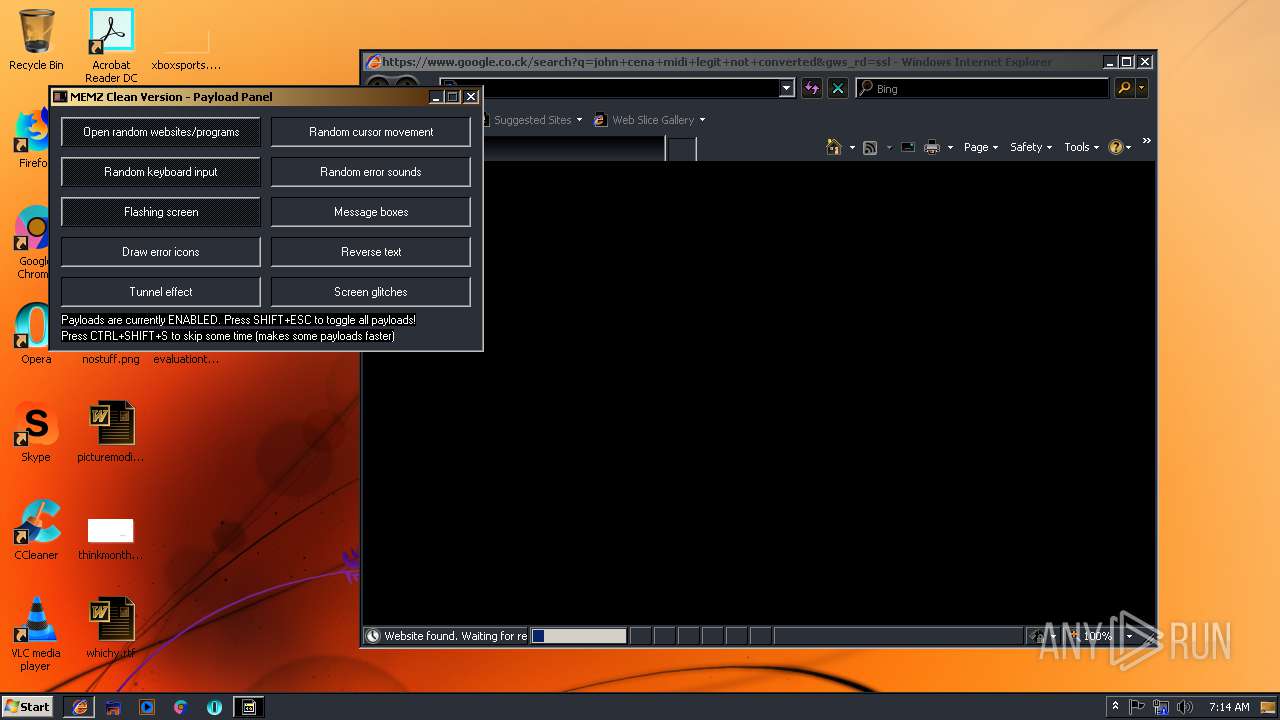Toggle the Random error sounds payload

pos(371,172)
